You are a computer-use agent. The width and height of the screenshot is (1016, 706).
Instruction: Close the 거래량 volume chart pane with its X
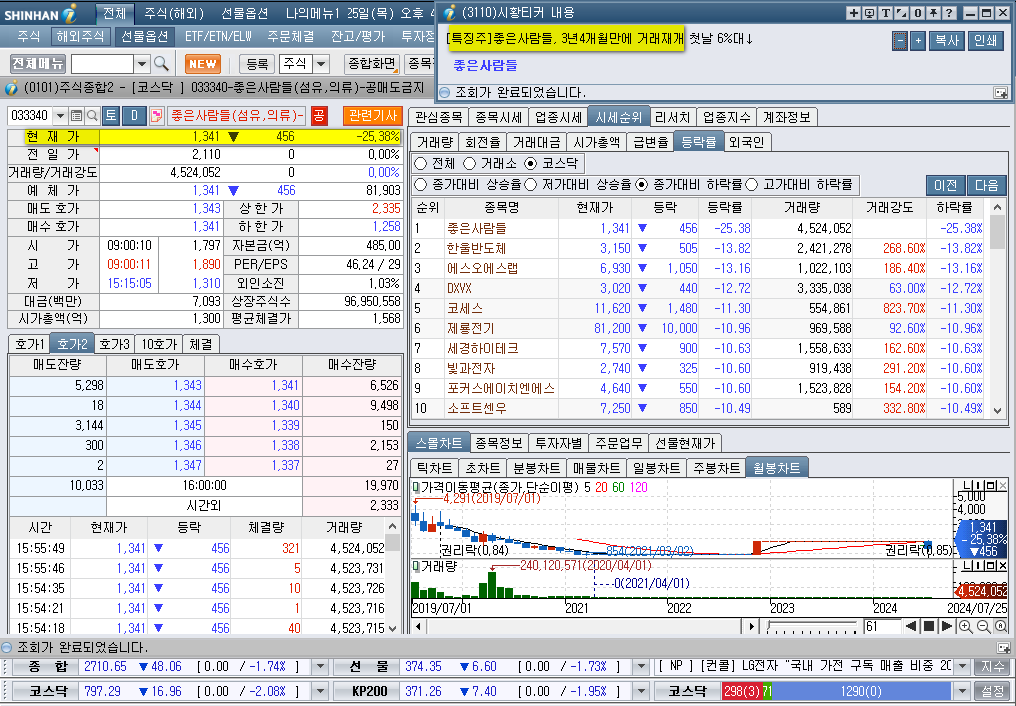tap(1003, 565)
